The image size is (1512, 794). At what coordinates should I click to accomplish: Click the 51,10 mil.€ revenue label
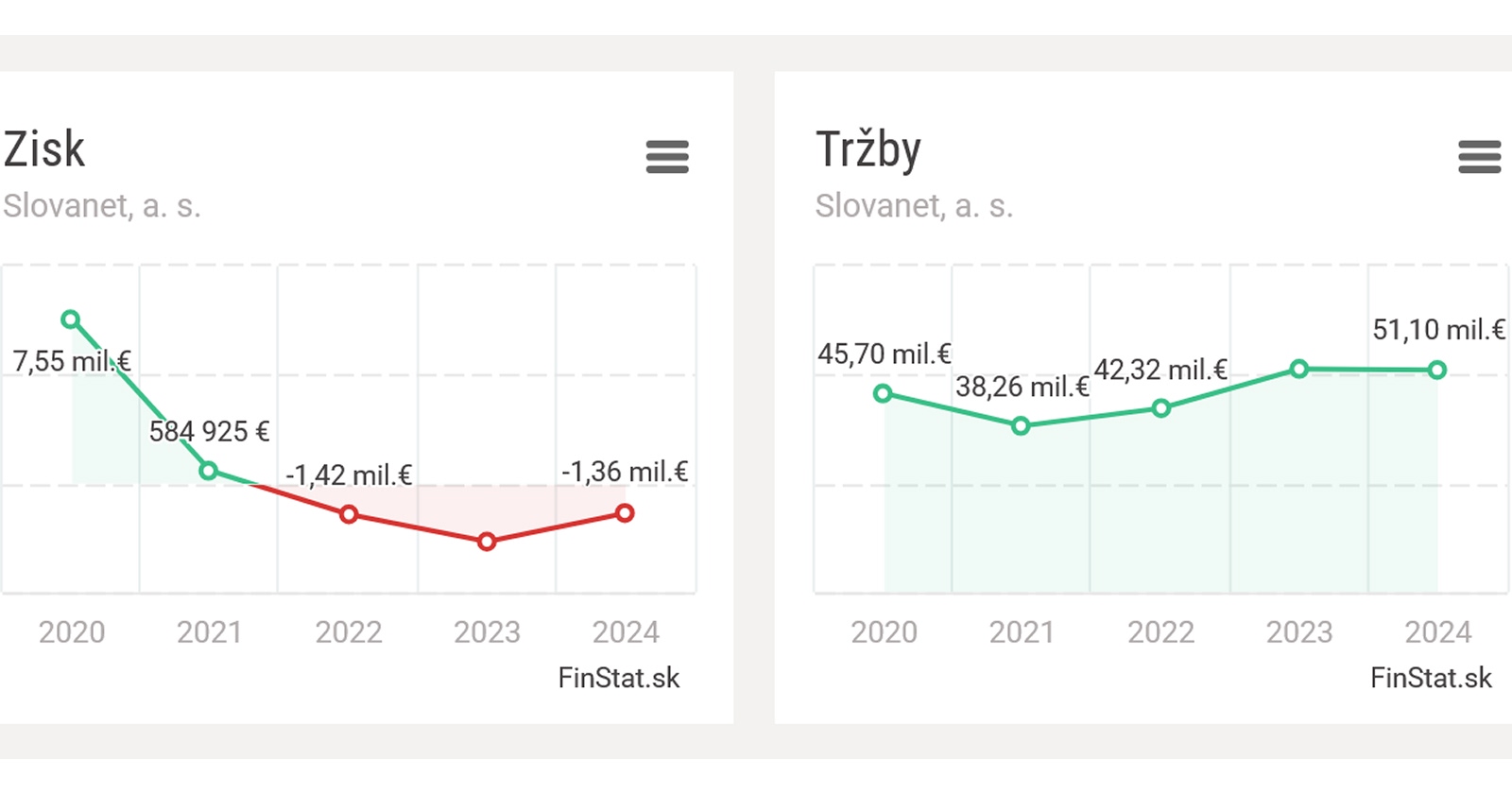1438,330
